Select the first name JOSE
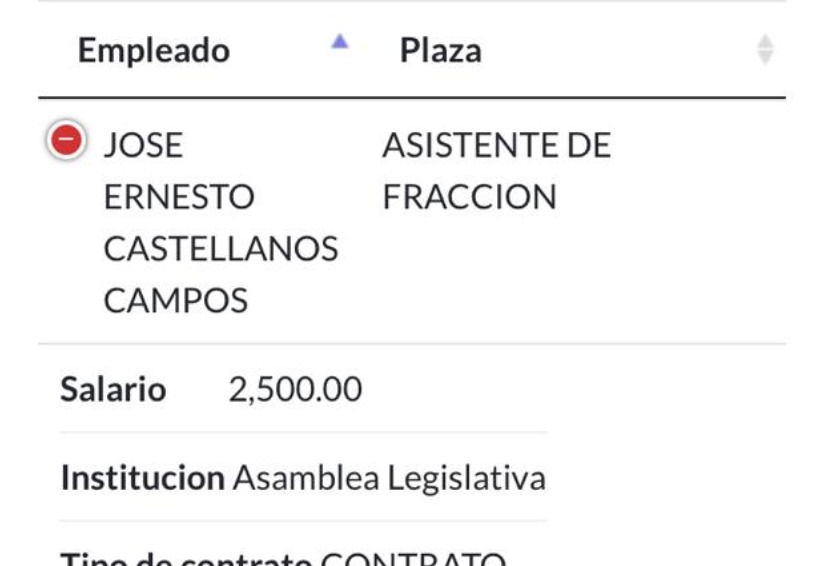814x566 pixels. [x=143, y=145]
